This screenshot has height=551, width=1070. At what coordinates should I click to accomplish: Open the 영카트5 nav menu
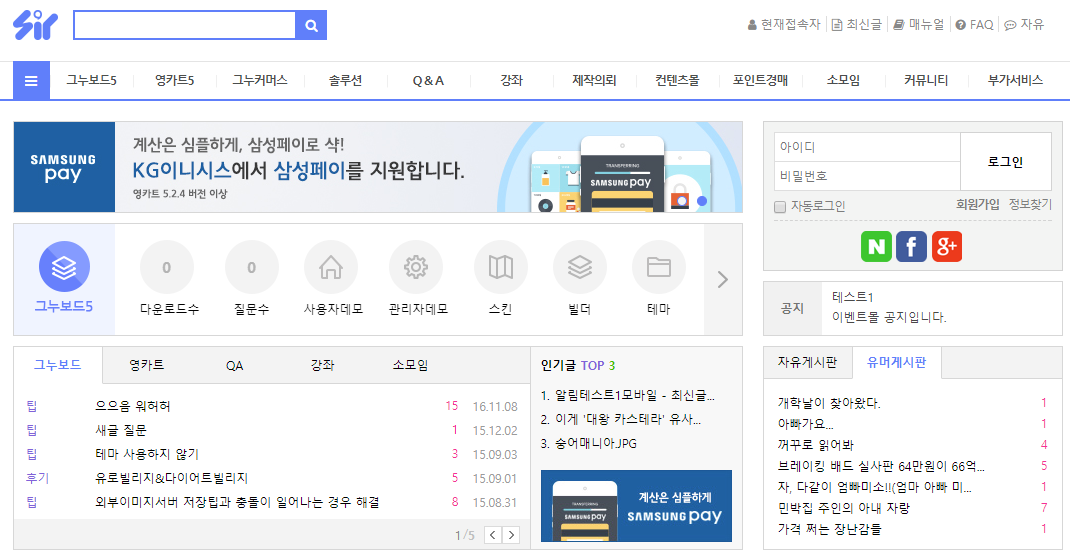pos(175,81)
